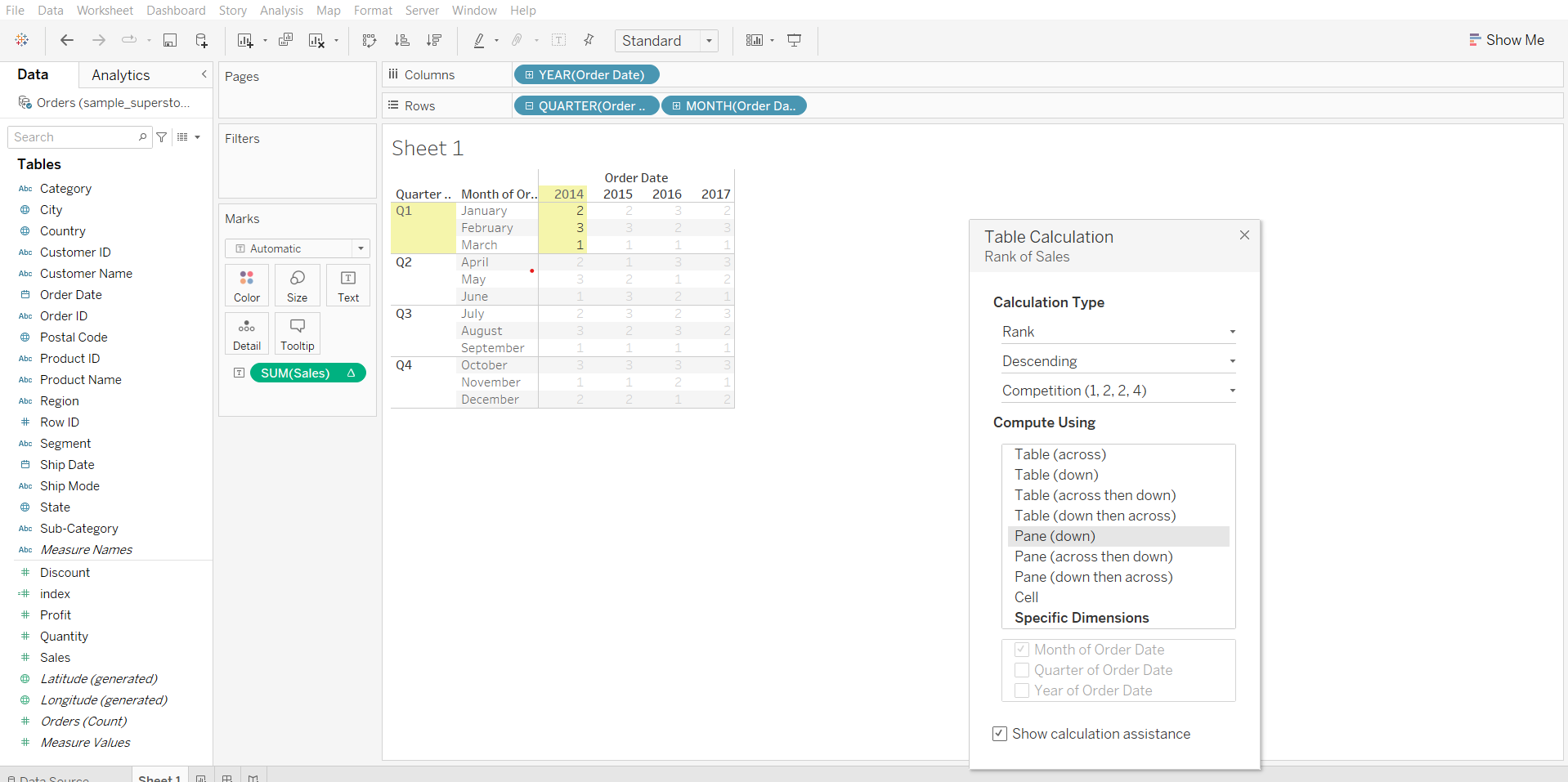Screen dimensions: 1568x782
Task: Click the Color button on Marks card
Action: 246,285
